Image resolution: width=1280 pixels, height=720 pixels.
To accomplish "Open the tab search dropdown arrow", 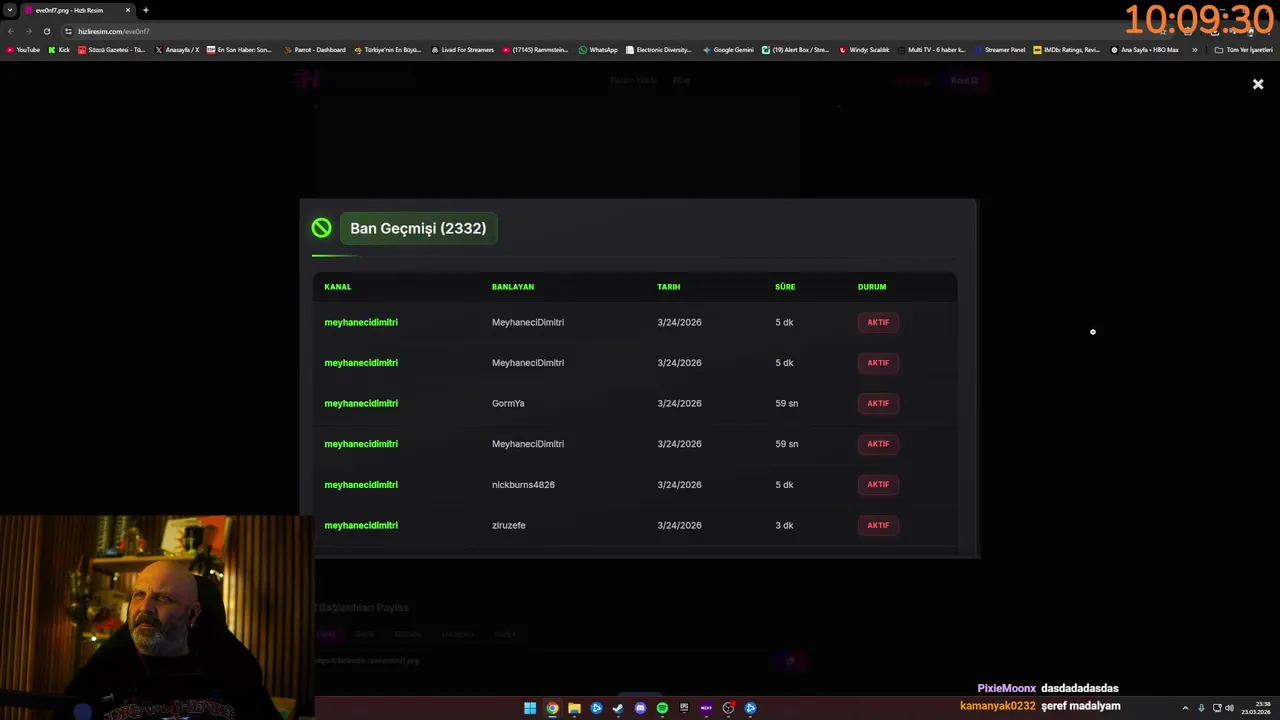I will (10, 10).
